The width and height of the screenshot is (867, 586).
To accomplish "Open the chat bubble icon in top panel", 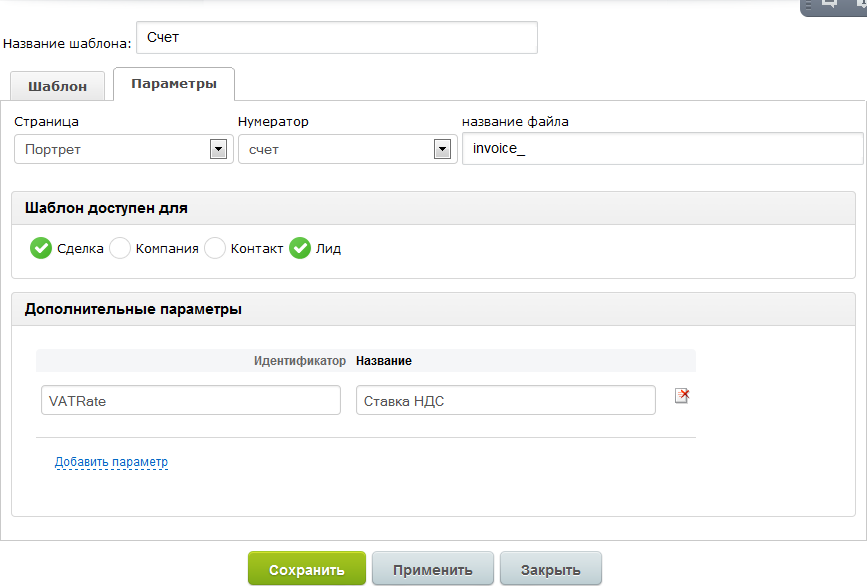I will tap(829, 4).
